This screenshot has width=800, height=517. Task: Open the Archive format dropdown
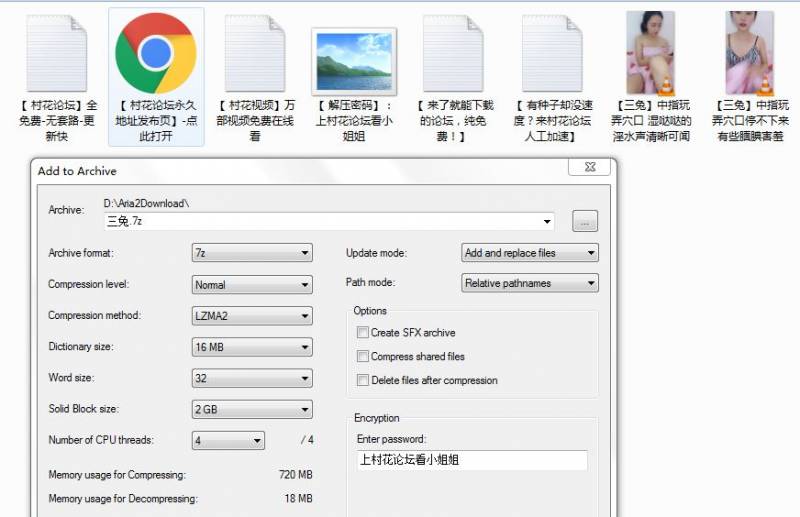(252, 254)
